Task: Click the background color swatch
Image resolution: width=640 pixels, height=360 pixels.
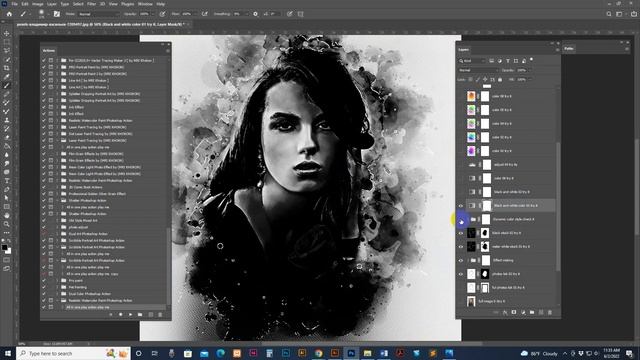Action: click(x=9, y=251)
